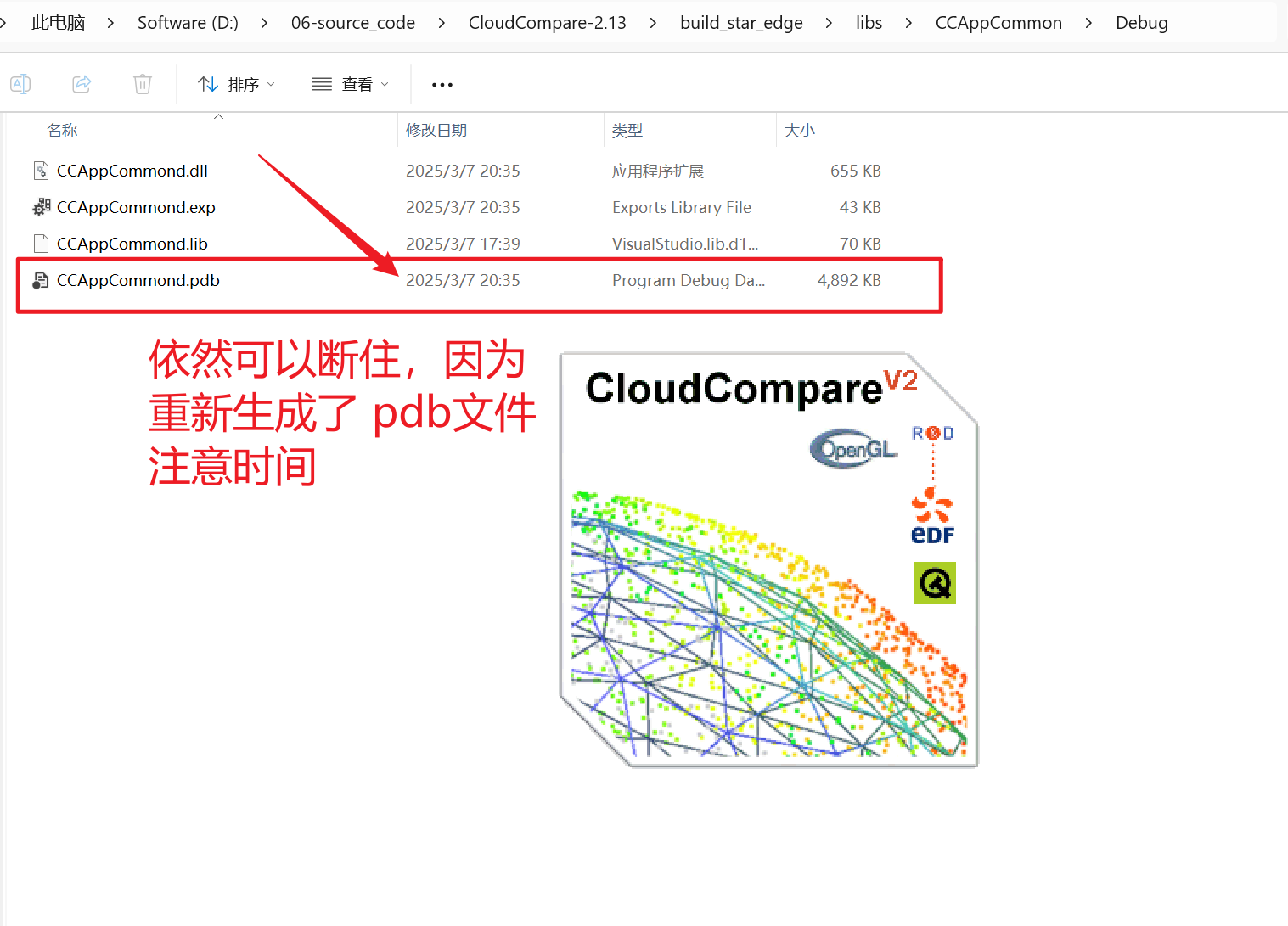Go to Software (D:) in breadcrumb
Screen dimensions: 1288x926
(x=188, y=23)
